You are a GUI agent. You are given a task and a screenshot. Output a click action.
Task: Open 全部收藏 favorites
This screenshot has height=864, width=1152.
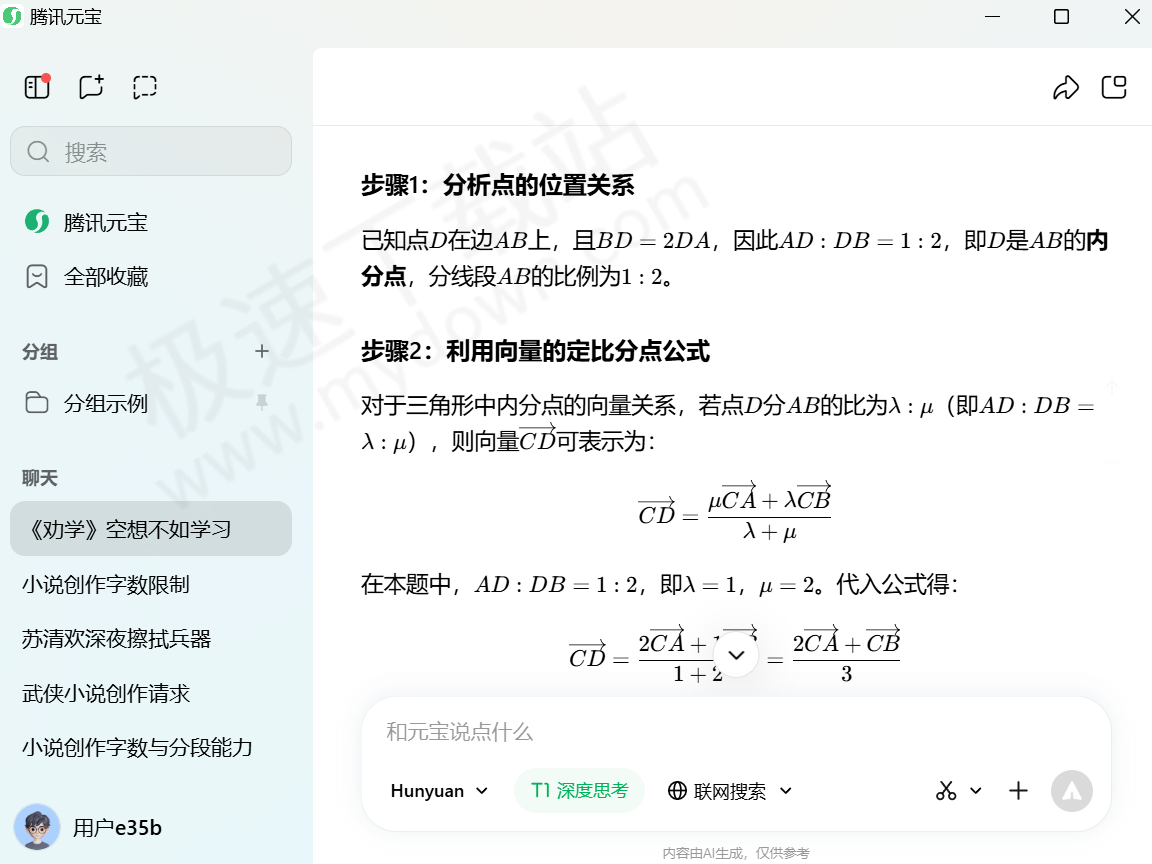pos(106,277)
